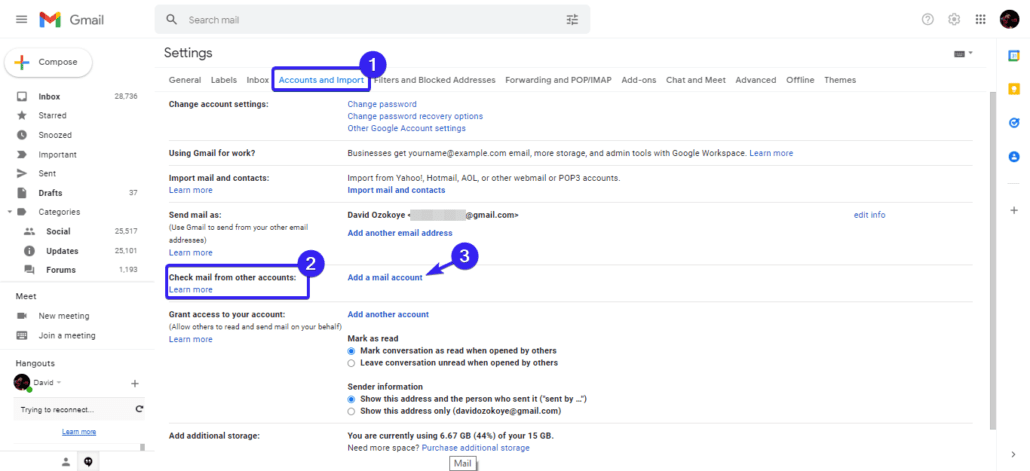1030x471 pixels.
Task: Select Show this address only option
Action: 351,411
